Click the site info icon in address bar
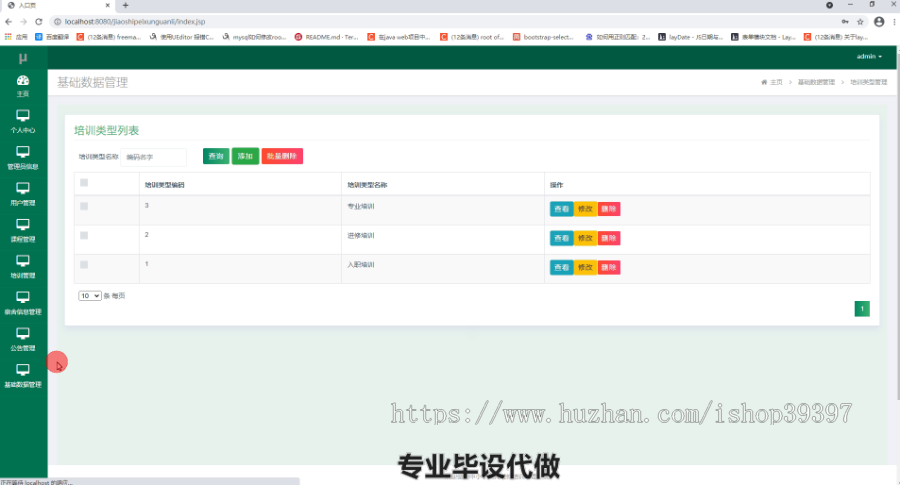This screenshot has height=485, width=900. [57, 22]
